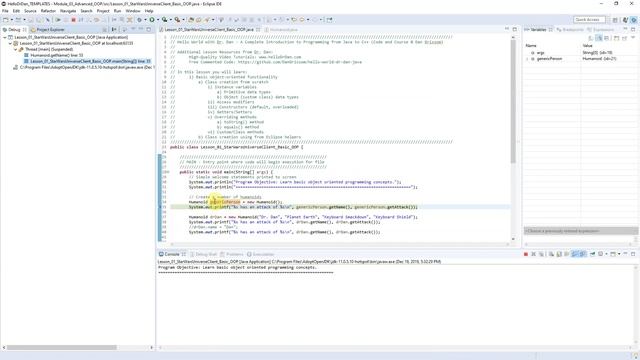This screenshot has width=640, height=360.
Task: Select the args variable row
Action: (581, 53)
